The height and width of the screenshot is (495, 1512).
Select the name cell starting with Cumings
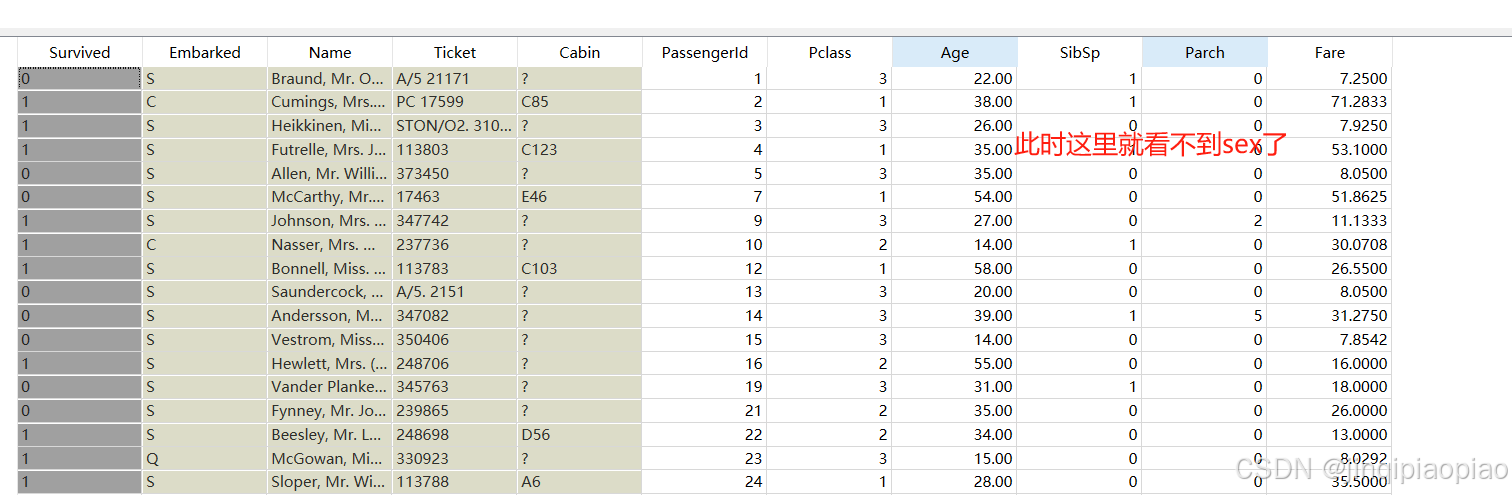coord(329,102)
